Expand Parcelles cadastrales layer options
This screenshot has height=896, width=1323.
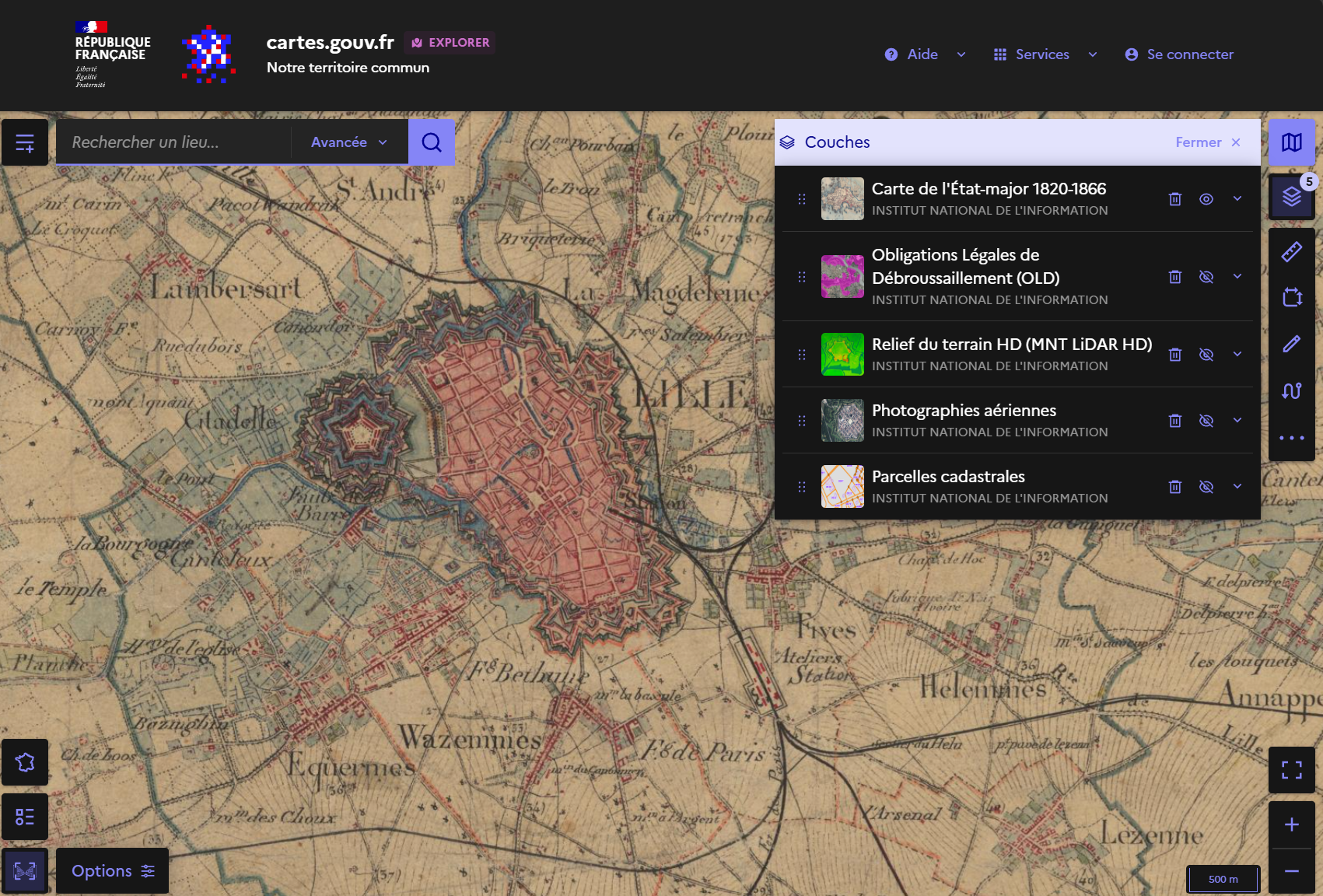click(x=1237, y=487)
